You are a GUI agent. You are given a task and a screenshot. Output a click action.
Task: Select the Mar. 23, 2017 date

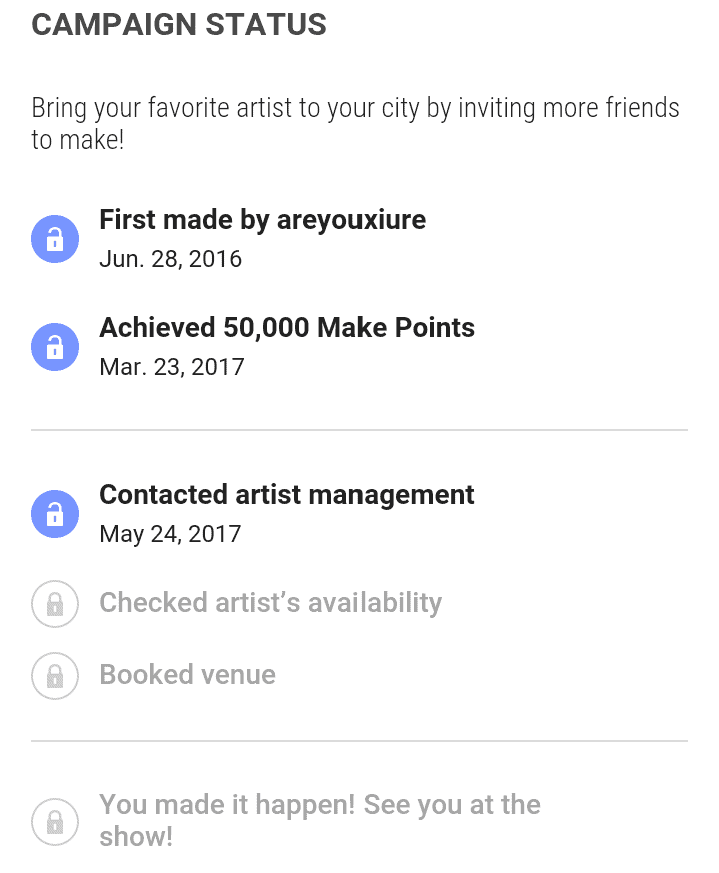pos(172,367)
